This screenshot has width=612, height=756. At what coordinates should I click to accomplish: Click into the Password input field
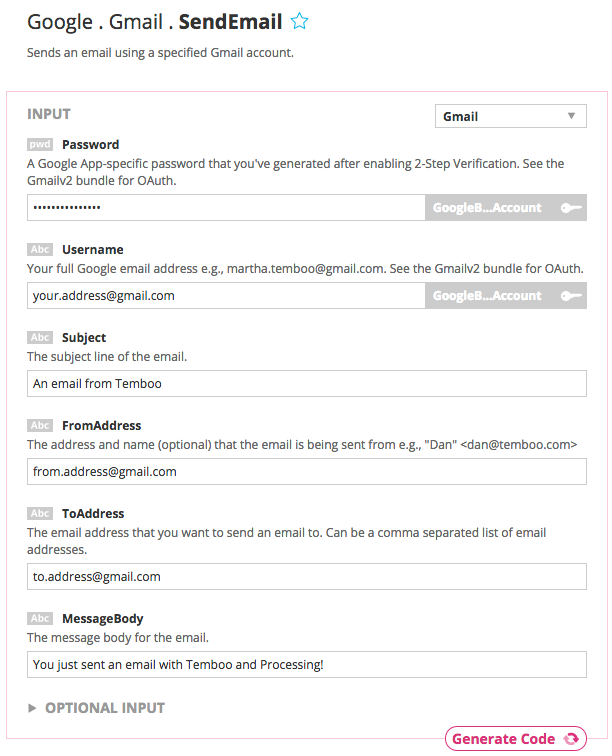click(227, 208)
